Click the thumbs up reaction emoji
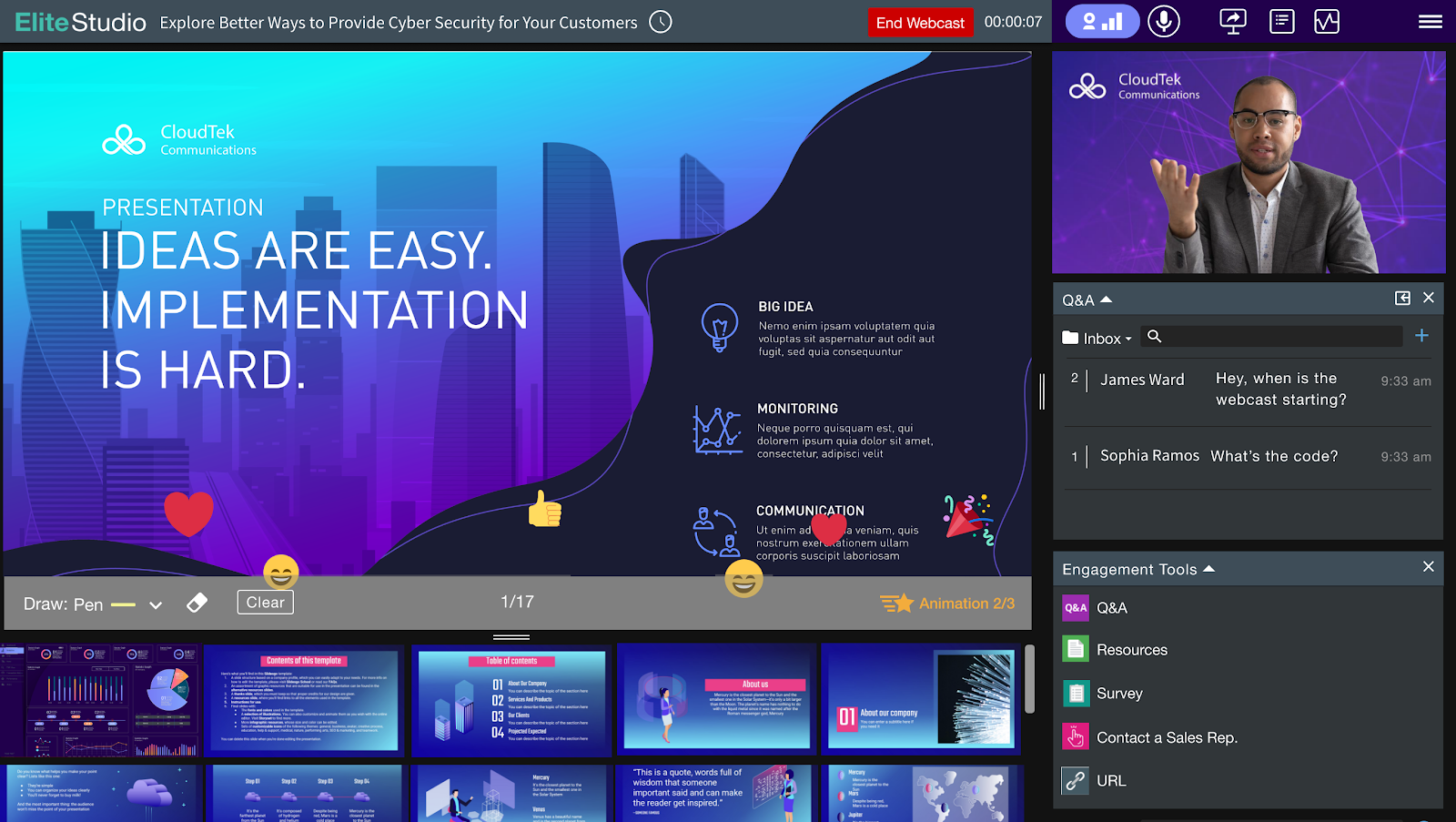The height and width of the screenshot is (822, 1456). pyautogui.click(x=545, y=509)
